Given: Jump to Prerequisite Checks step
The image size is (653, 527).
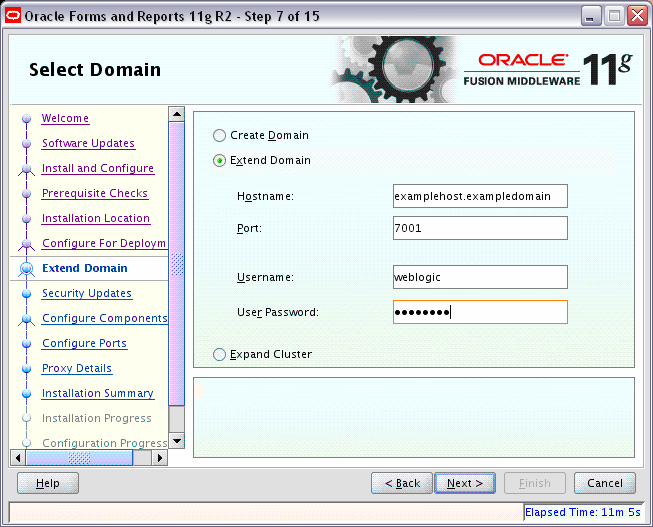Looking at the screenshot, I should [95, 193].
